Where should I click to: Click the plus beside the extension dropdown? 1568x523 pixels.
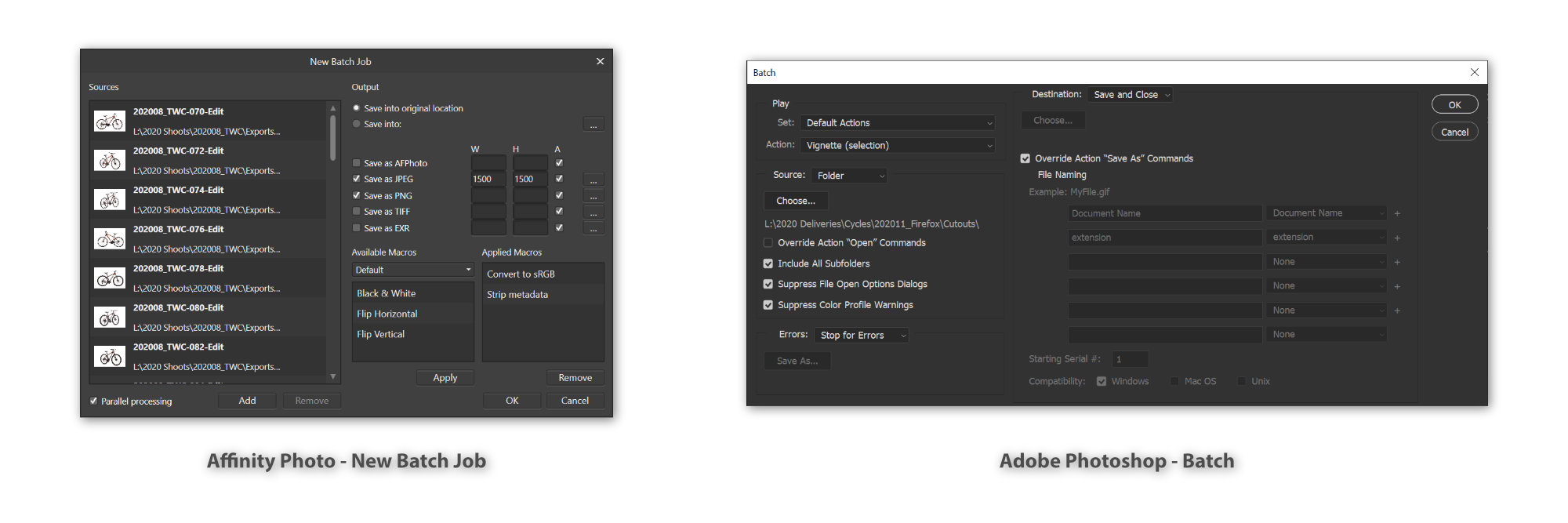coord(1397,238)
